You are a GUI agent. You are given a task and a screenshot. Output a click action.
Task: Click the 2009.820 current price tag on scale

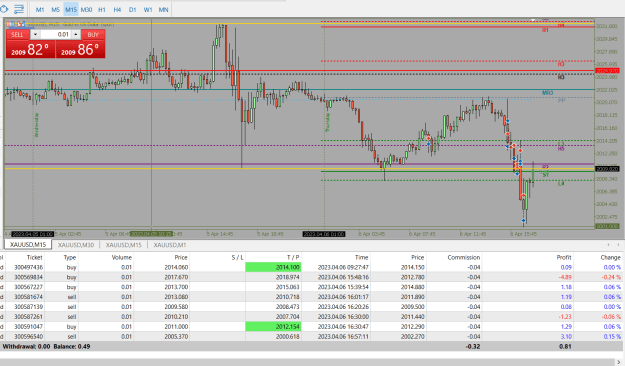tap(607, 169)
